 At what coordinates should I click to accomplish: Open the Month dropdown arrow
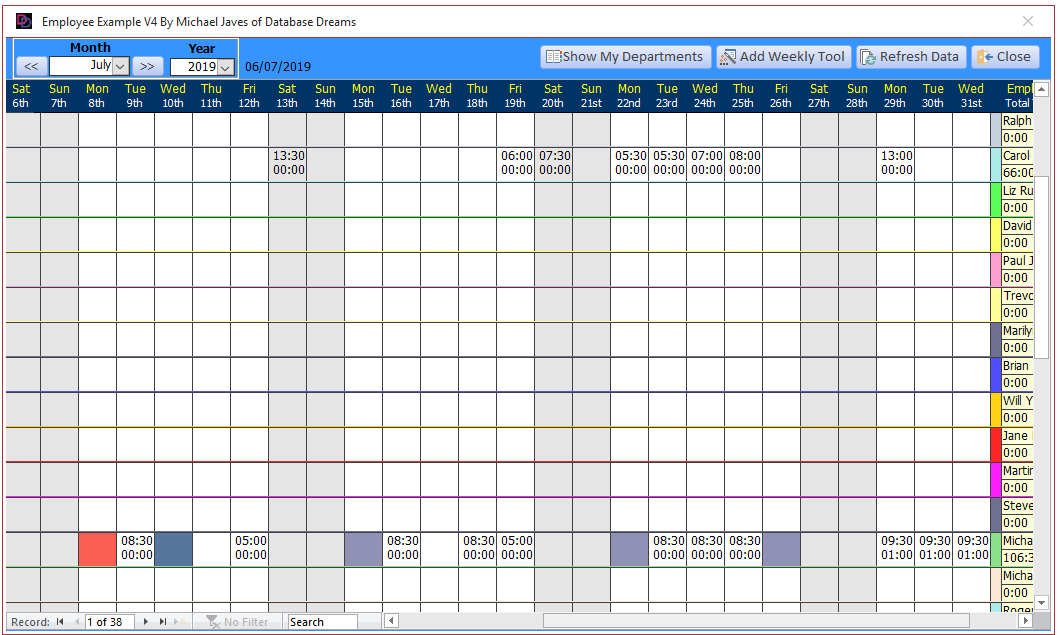[x=121, y=66]
